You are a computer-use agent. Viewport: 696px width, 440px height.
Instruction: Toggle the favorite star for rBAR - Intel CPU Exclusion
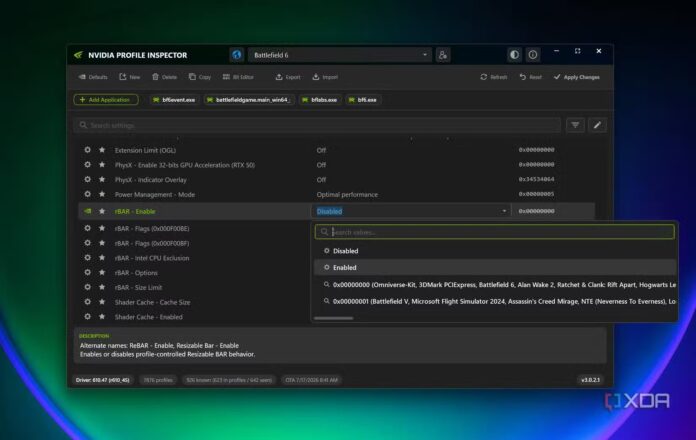[102, 258]
